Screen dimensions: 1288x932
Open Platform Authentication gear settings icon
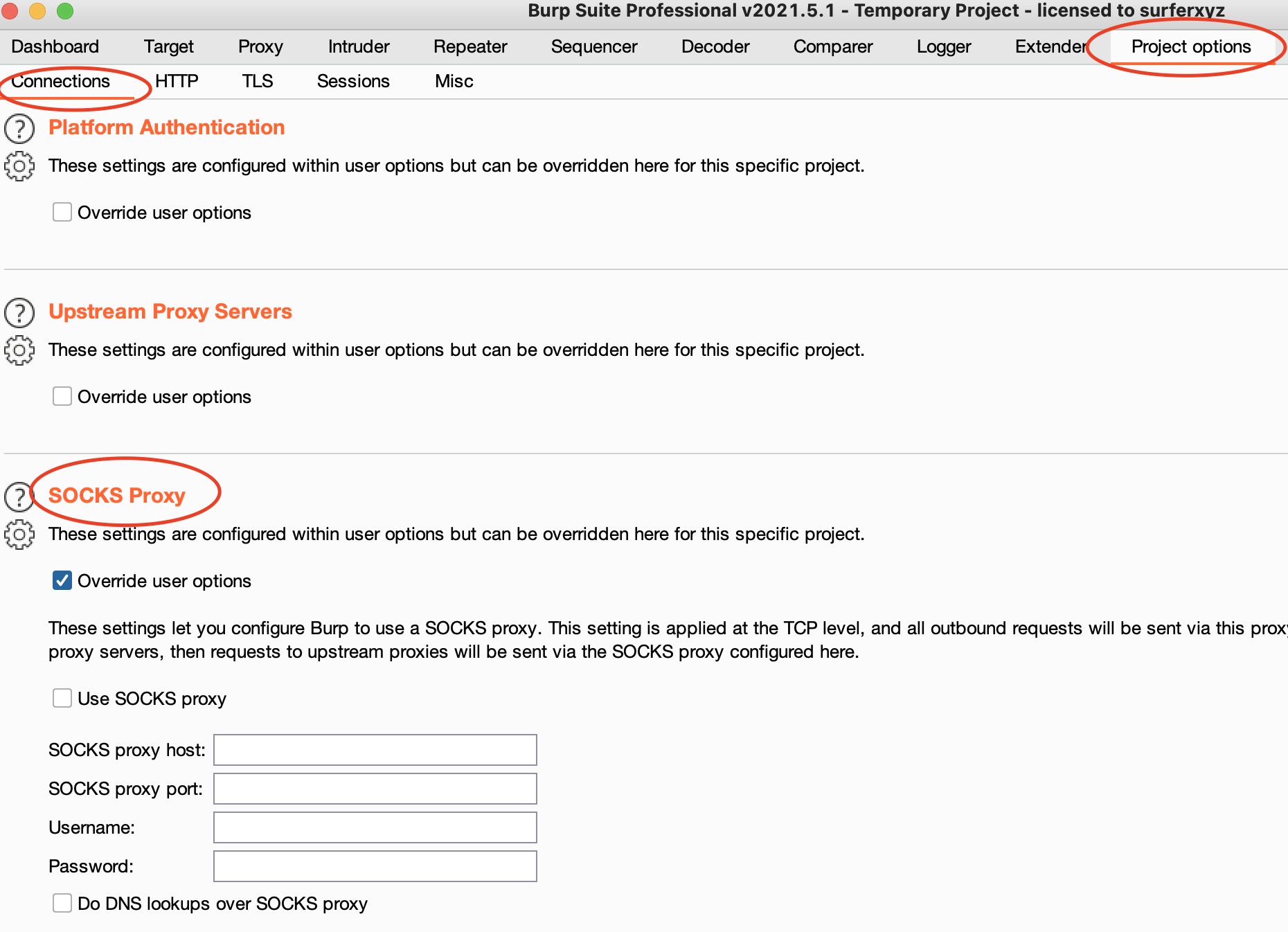pos(19,166)
